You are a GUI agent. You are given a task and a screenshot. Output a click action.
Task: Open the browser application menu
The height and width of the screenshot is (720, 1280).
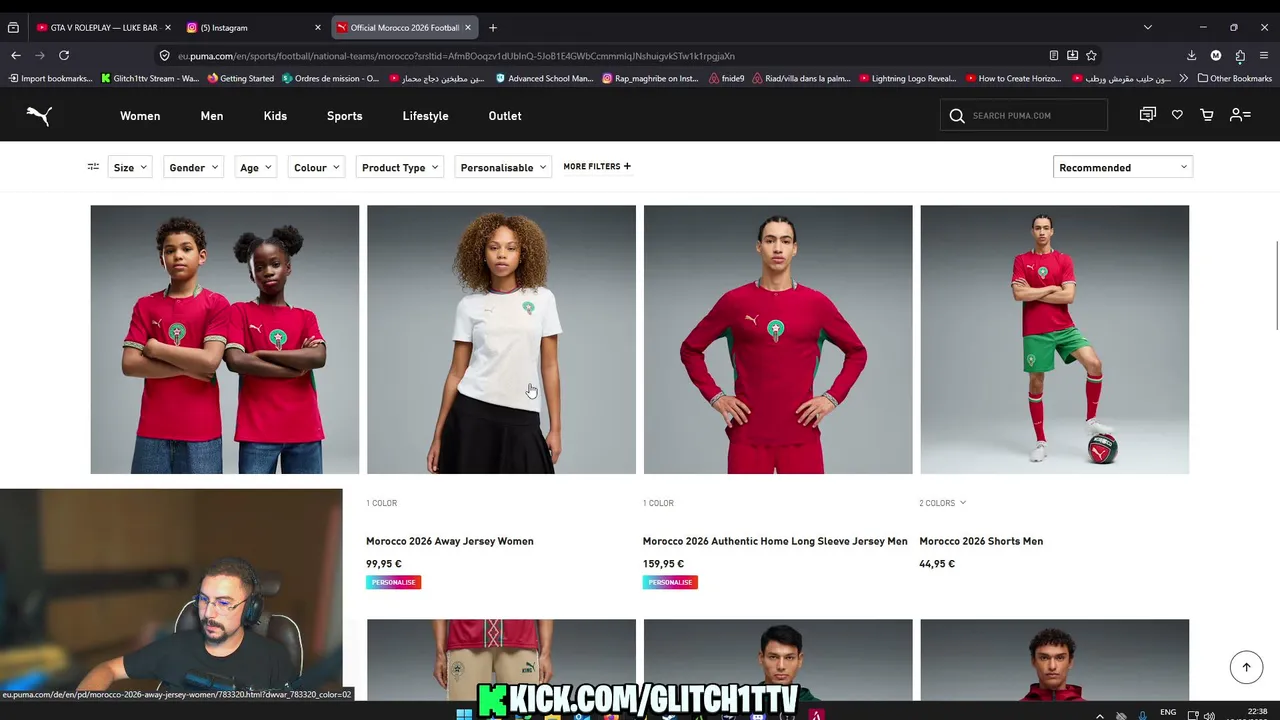(x=1264, y=56)
